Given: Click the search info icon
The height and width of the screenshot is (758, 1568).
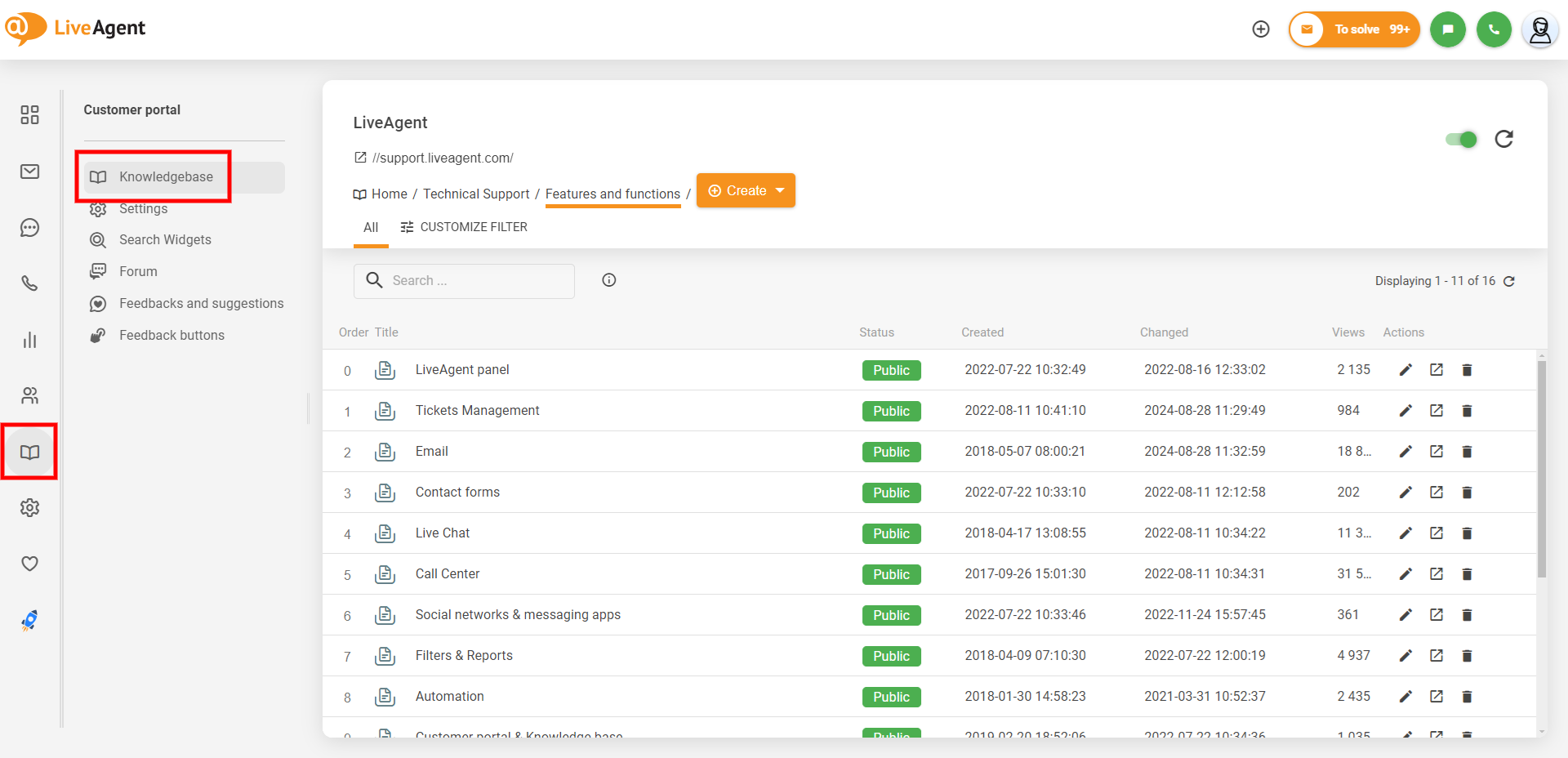Looking at the screenshot, I should [x=609, y=280].
